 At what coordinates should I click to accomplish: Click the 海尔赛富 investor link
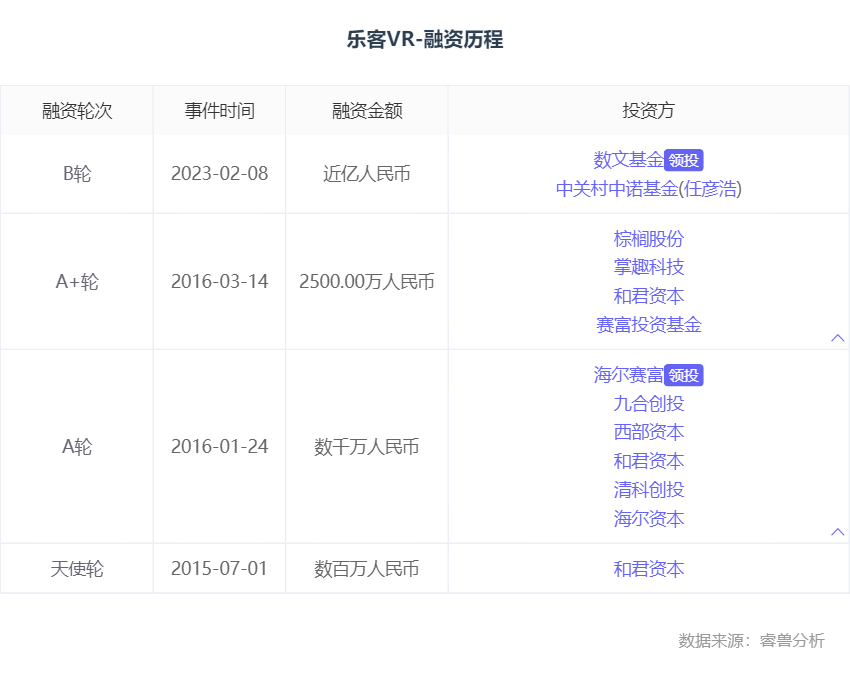pos(628,375)
